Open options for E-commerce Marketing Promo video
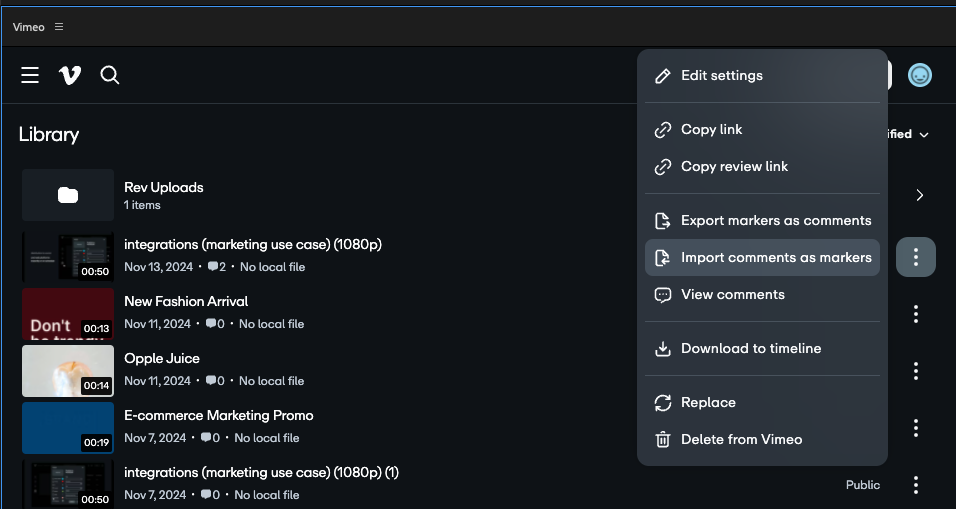Screen dimensions: 956x509 click(x=915, y=428)
